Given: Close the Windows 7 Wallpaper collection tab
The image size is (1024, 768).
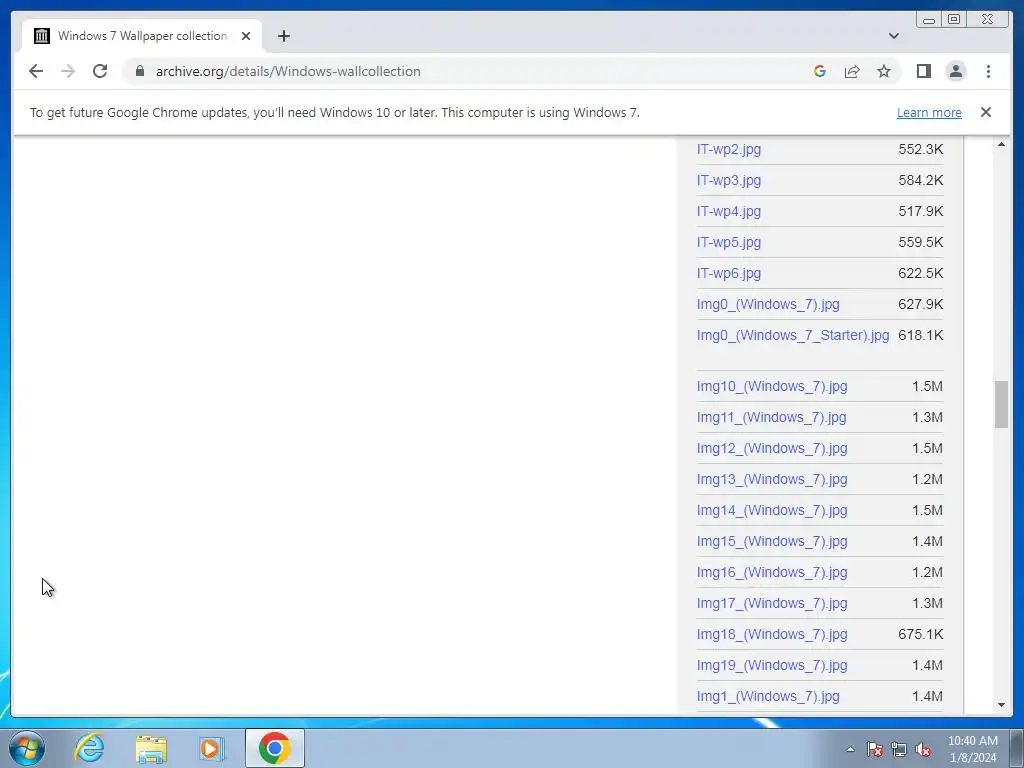Looking at the screenshot, I should pyautogui.click(x=246, y=36).
